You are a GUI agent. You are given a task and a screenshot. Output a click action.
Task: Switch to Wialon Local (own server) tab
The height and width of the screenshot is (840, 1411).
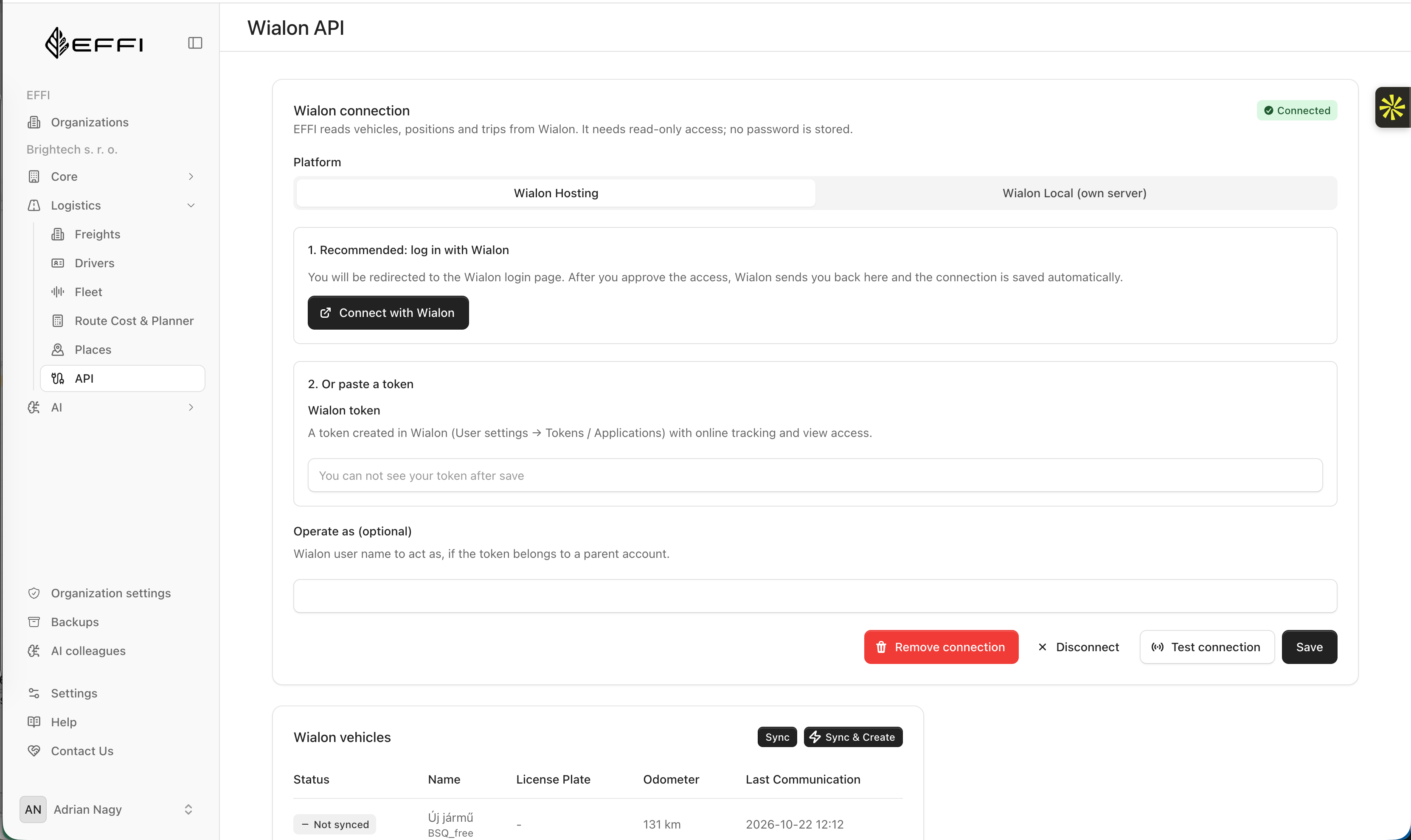point(1074,193)
